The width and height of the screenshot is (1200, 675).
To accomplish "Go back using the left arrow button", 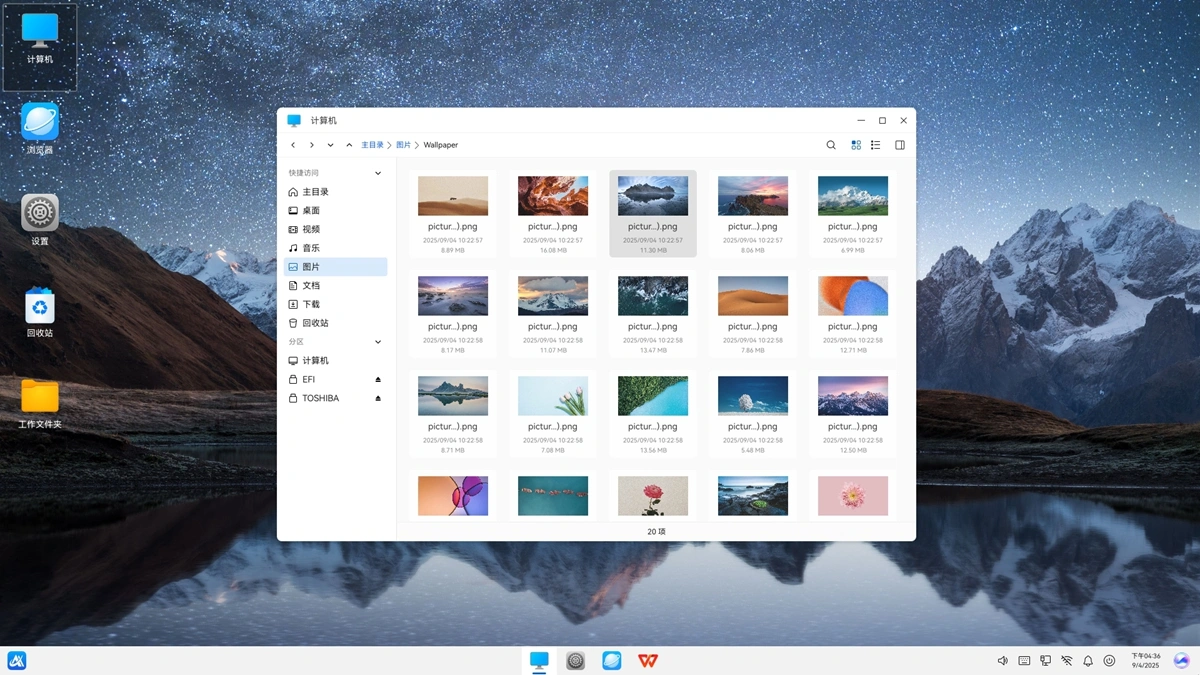I will pos(293,145).
